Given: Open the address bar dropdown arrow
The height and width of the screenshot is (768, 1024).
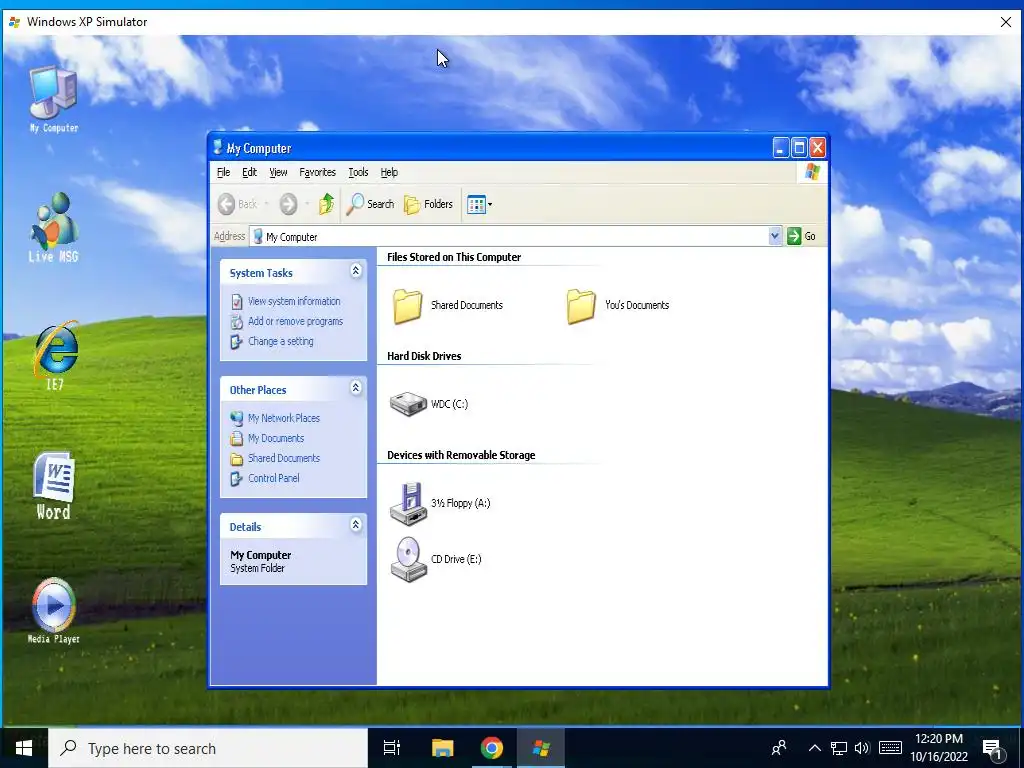Looking at the screenshot, I should click(775, 236).
